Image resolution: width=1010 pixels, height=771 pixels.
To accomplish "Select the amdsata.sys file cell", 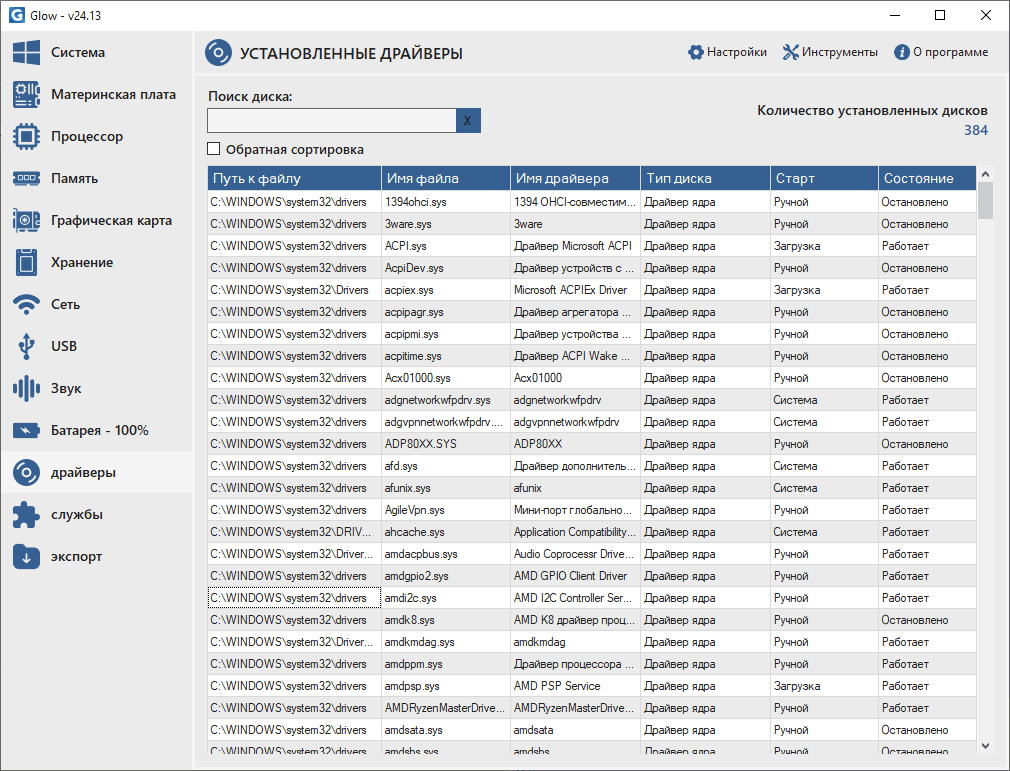I will [x=446, y=730].
